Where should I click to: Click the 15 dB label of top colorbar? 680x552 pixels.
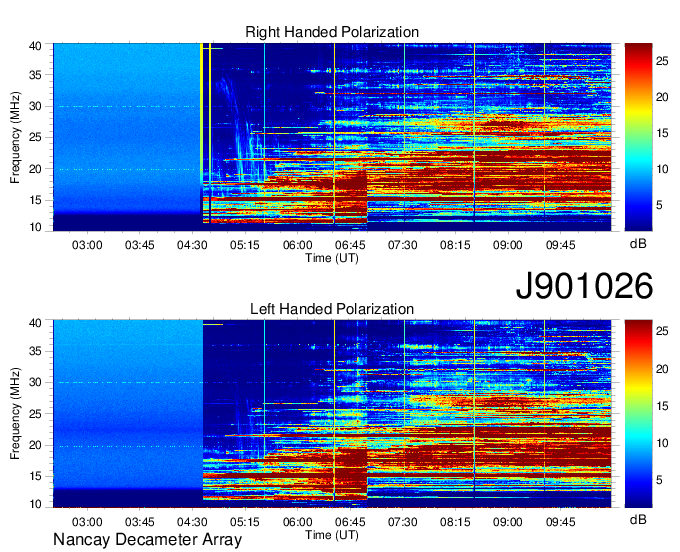(x=662, y=133)
